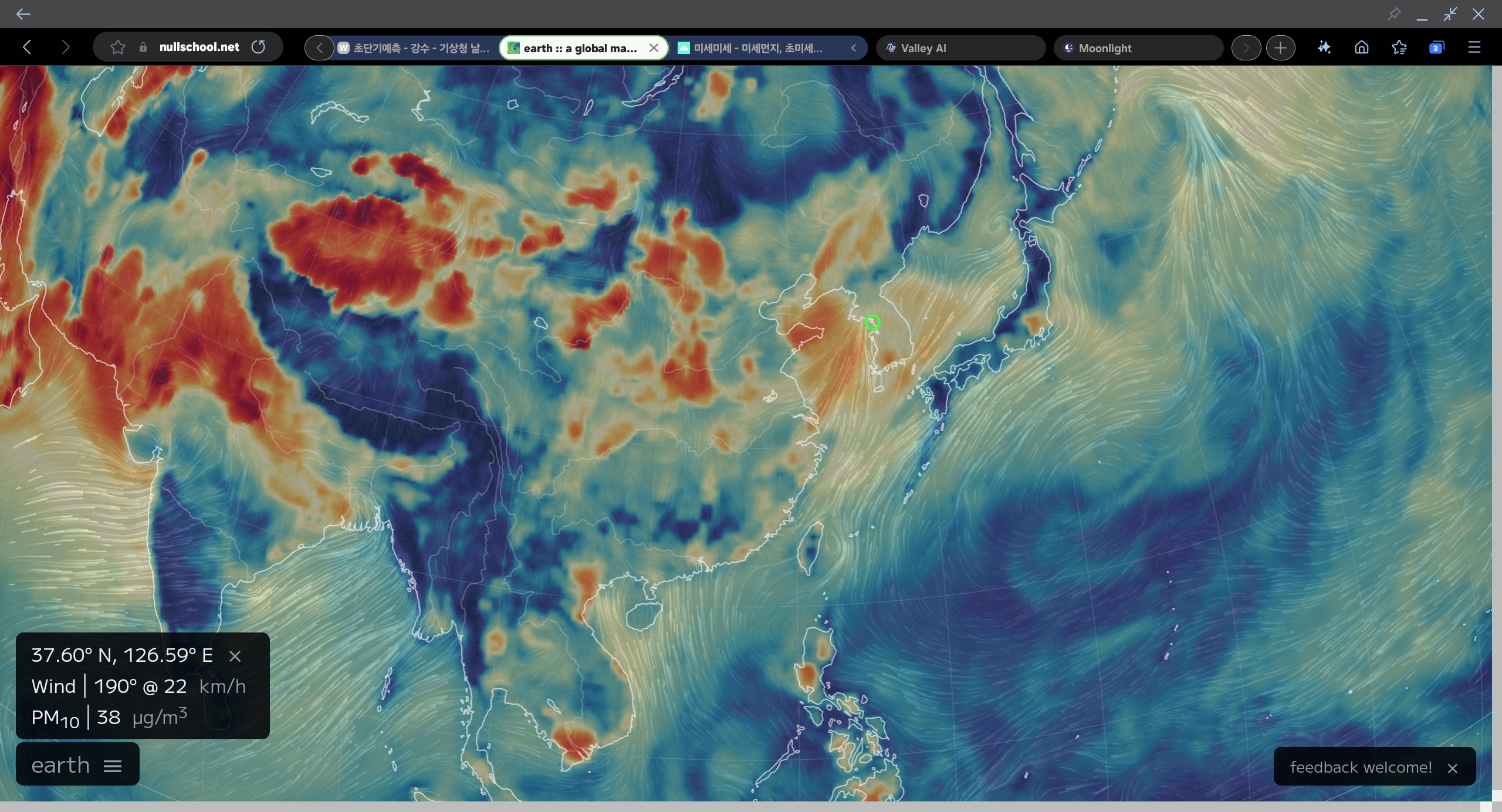This screenshot has width=1502, height=812.
Task: Change PM10 µg/m³ units
Action: pos(160,716)
